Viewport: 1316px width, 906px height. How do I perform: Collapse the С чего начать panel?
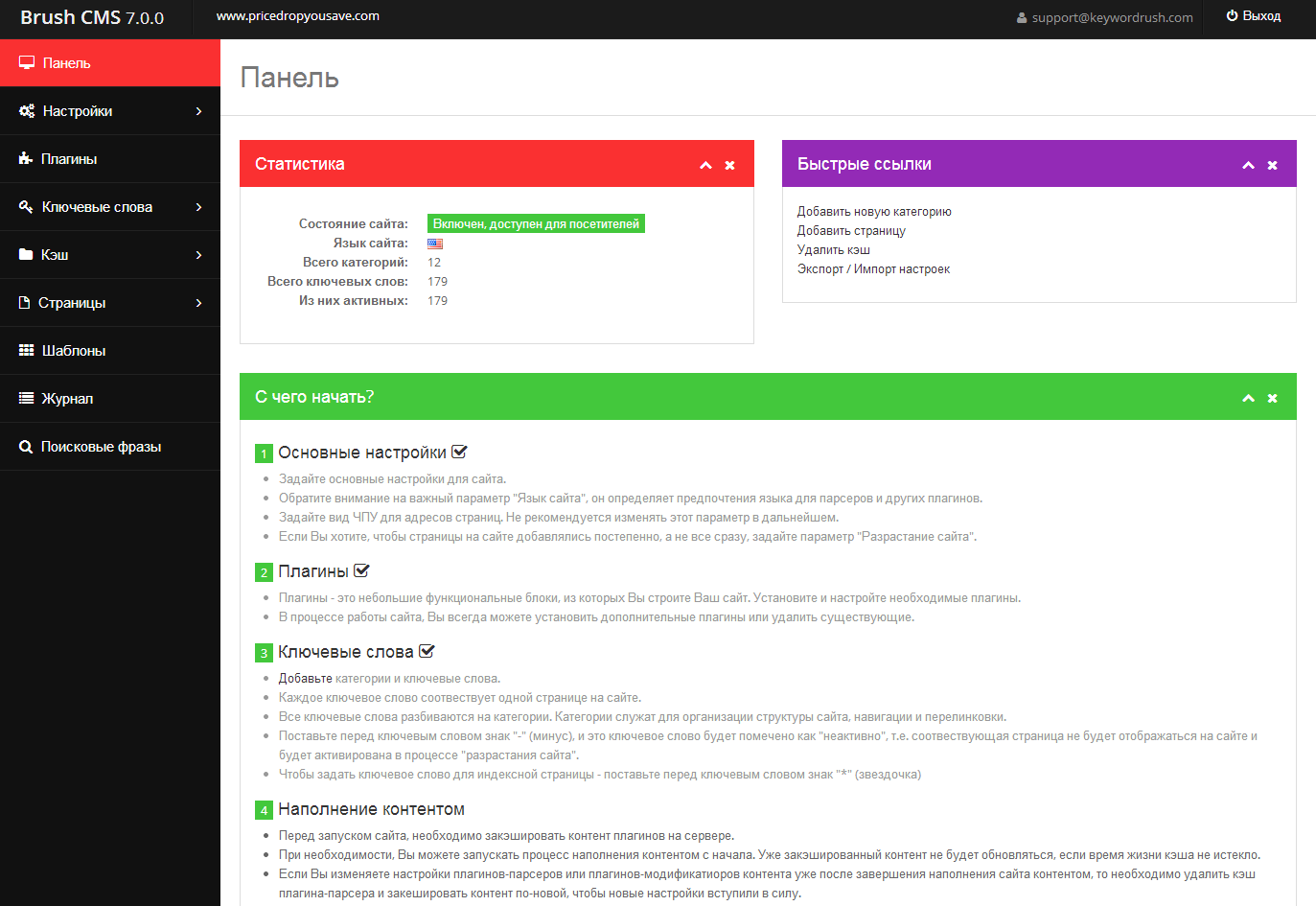1248,397
